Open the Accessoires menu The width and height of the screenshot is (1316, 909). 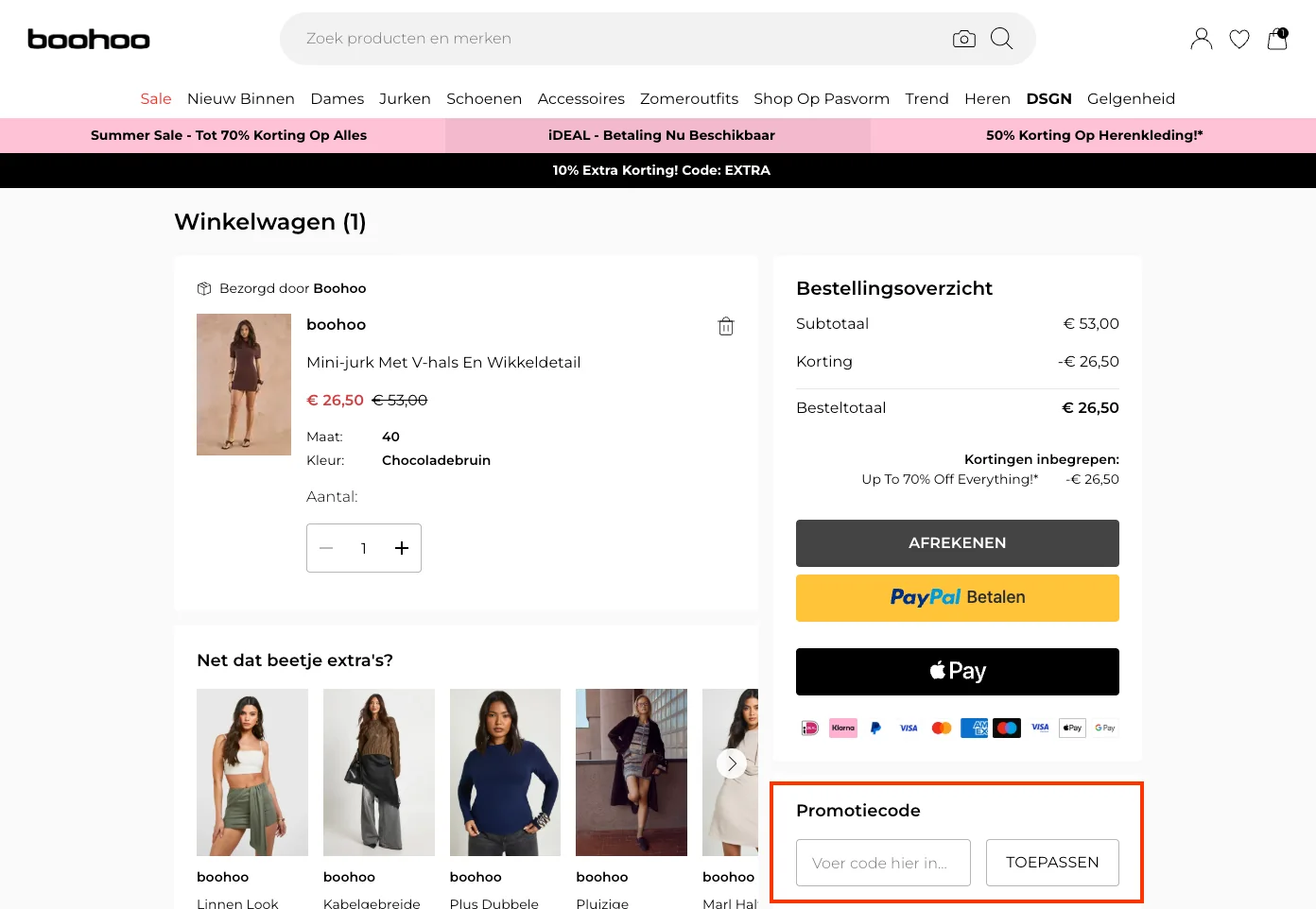pyautogui.click(x=581, y=98)
